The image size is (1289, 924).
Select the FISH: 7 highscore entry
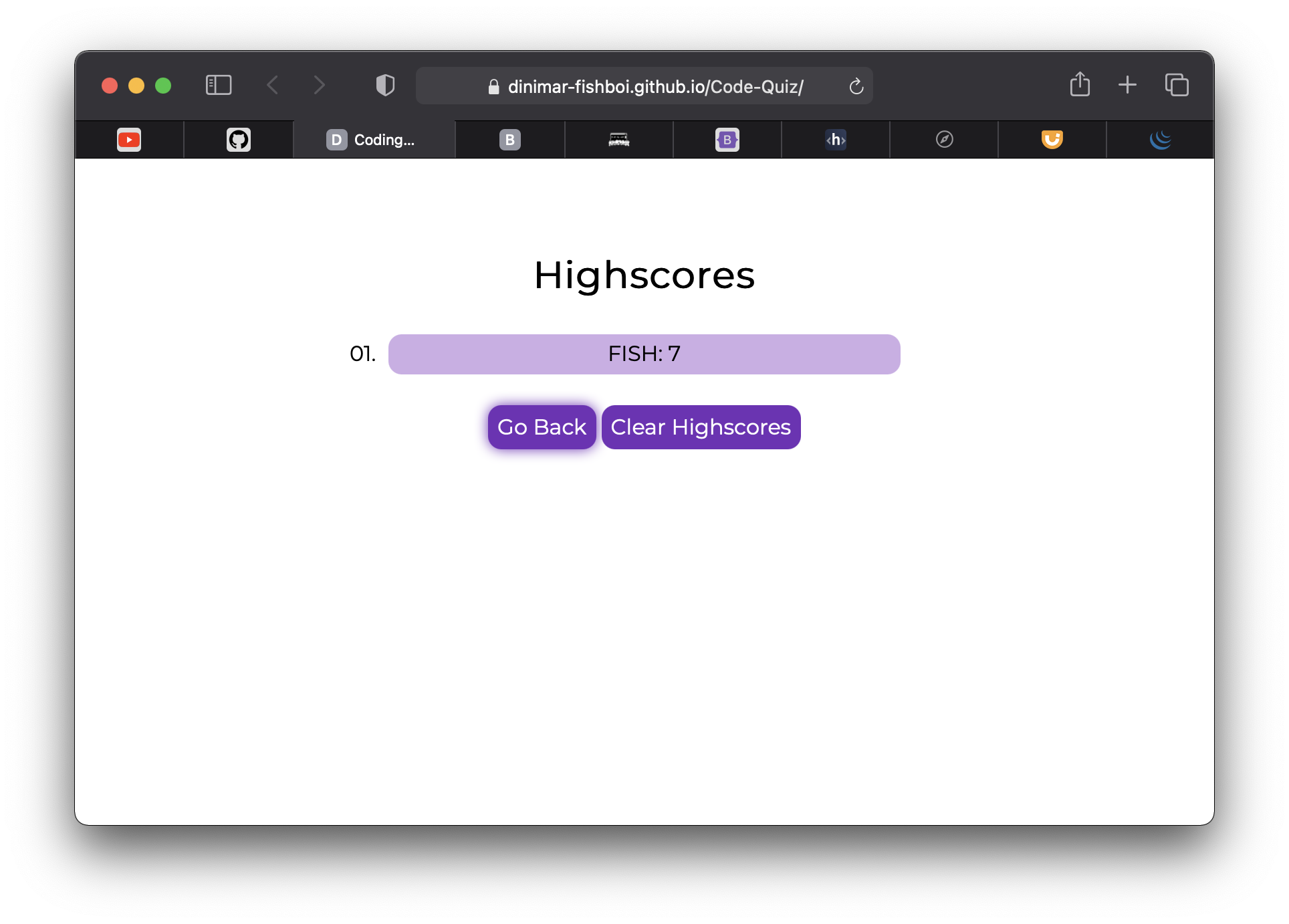tap(644, 354)
